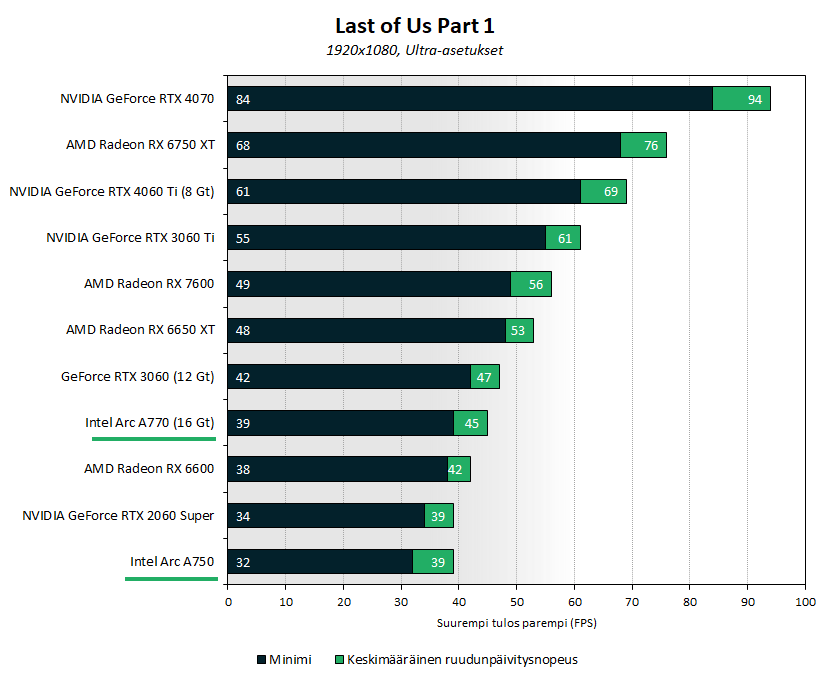Click the RTX 3060 (12 Gt) average value 47
Image resolution: width=830 pixels, height=681 pixels.
coord(484,378)
